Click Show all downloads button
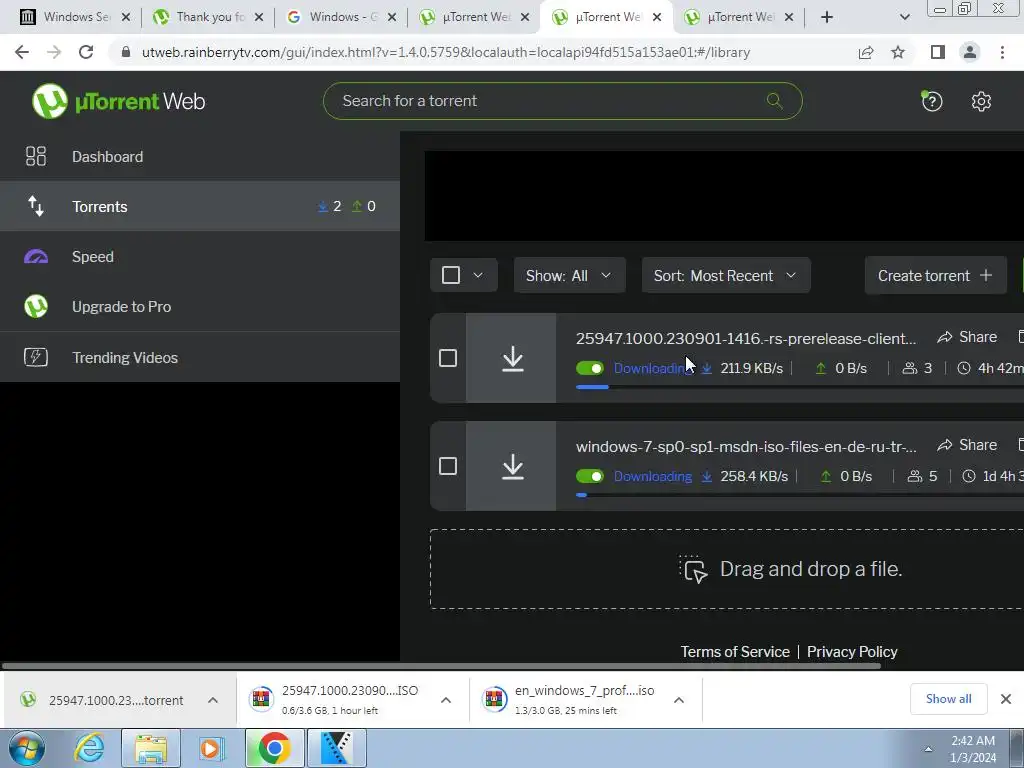1024x768 pixels. click(948, 699)
